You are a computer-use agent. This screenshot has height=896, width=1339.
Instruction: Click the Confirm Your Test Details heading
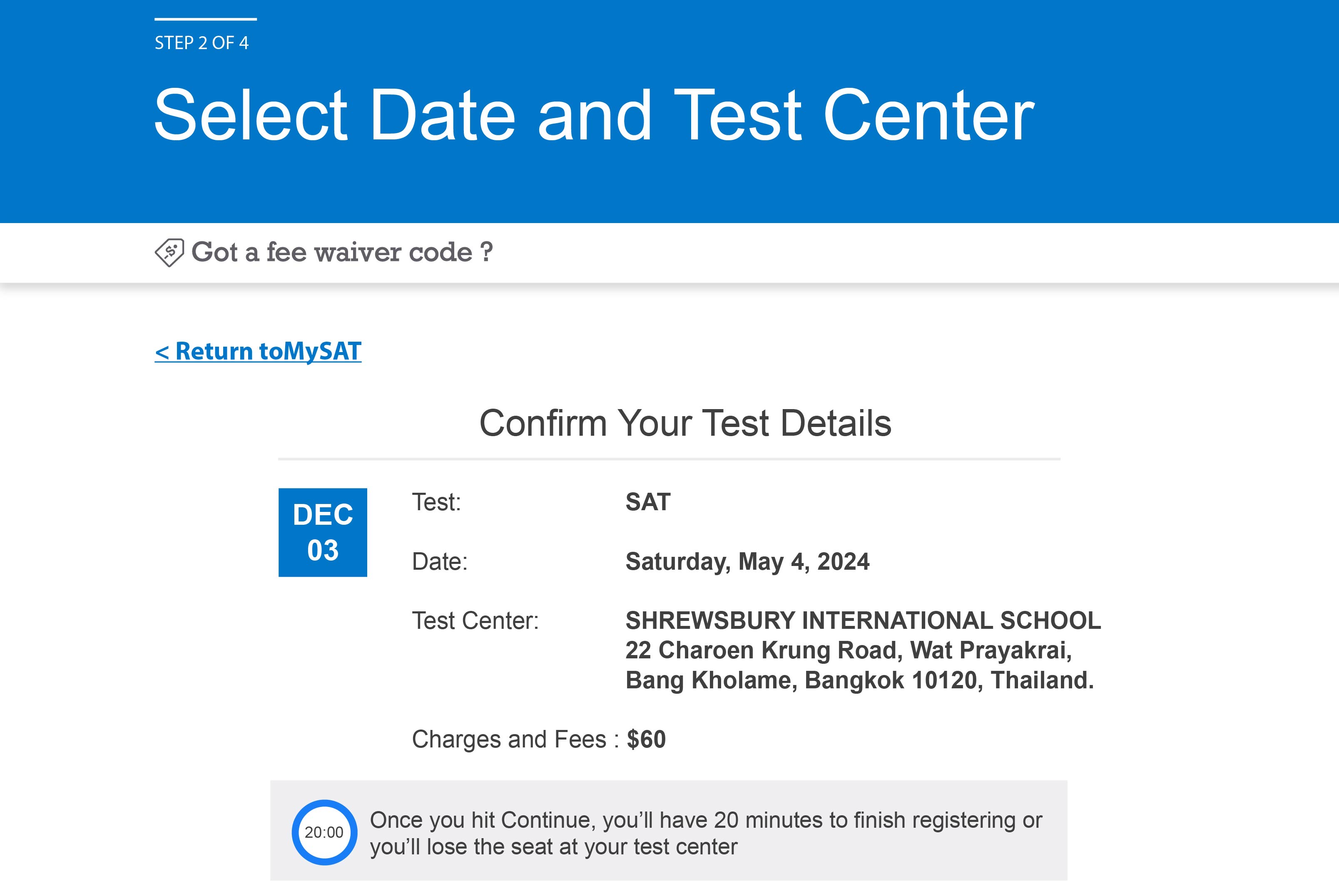pyautogui.click(x=685, y=423)
